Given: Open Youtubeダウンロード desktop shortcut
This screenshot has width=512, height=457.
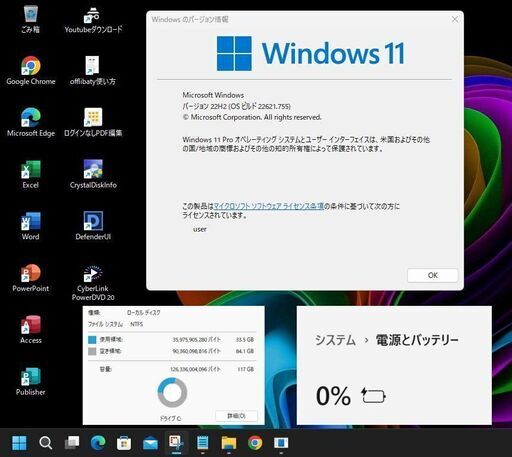Looking at the screenshot, I should tap(93, 19).
